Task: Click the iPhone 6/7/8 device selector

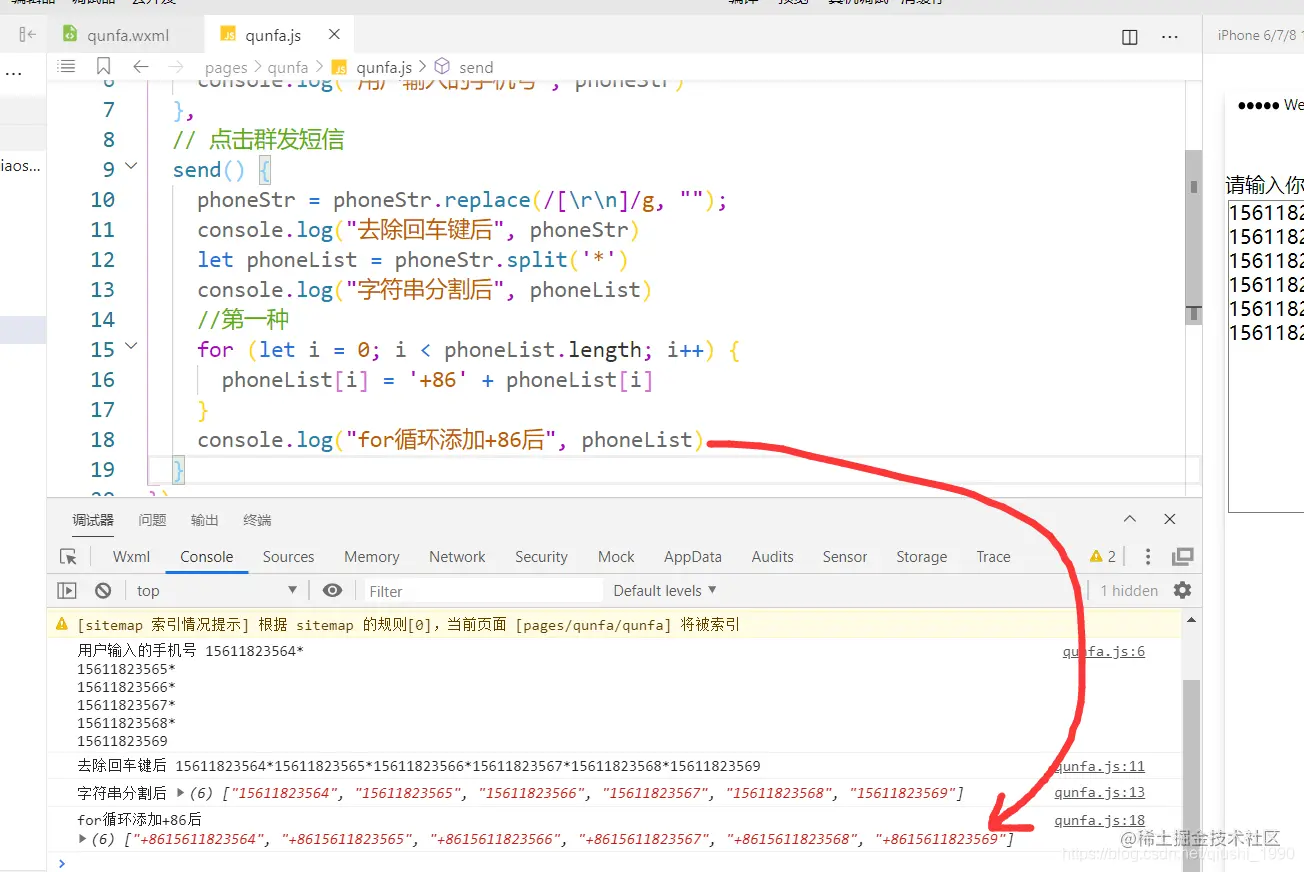Action: click(1260, 35)
